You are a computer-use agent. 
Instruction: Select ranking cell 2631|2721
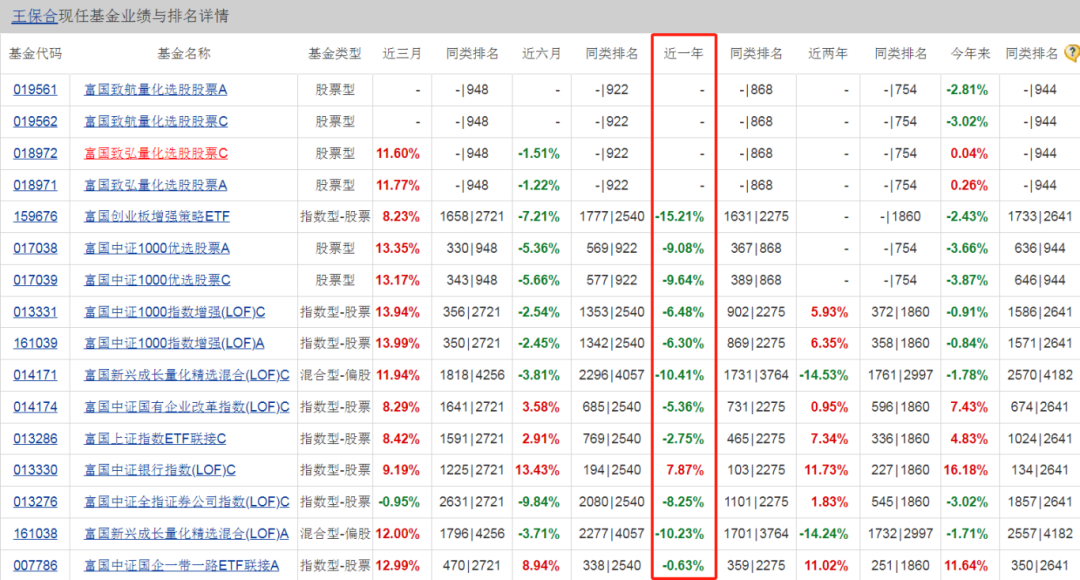point(472,501)
